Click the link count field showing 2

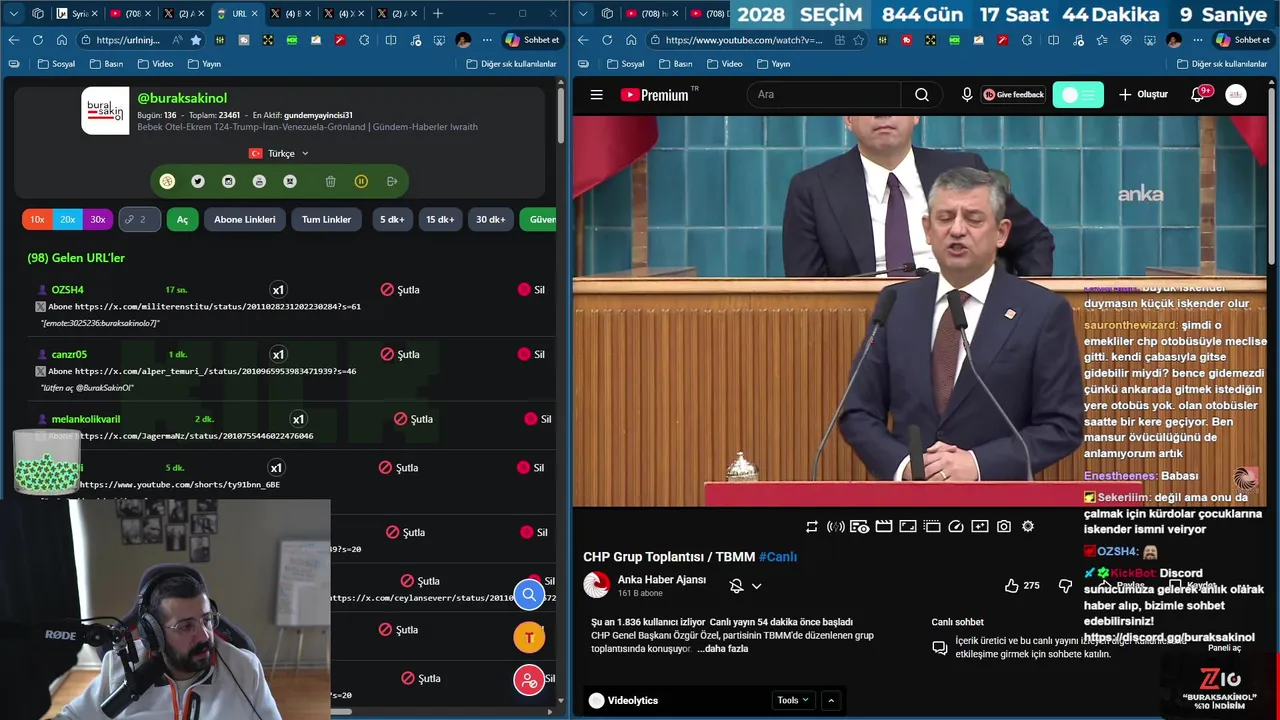[139, 219]
